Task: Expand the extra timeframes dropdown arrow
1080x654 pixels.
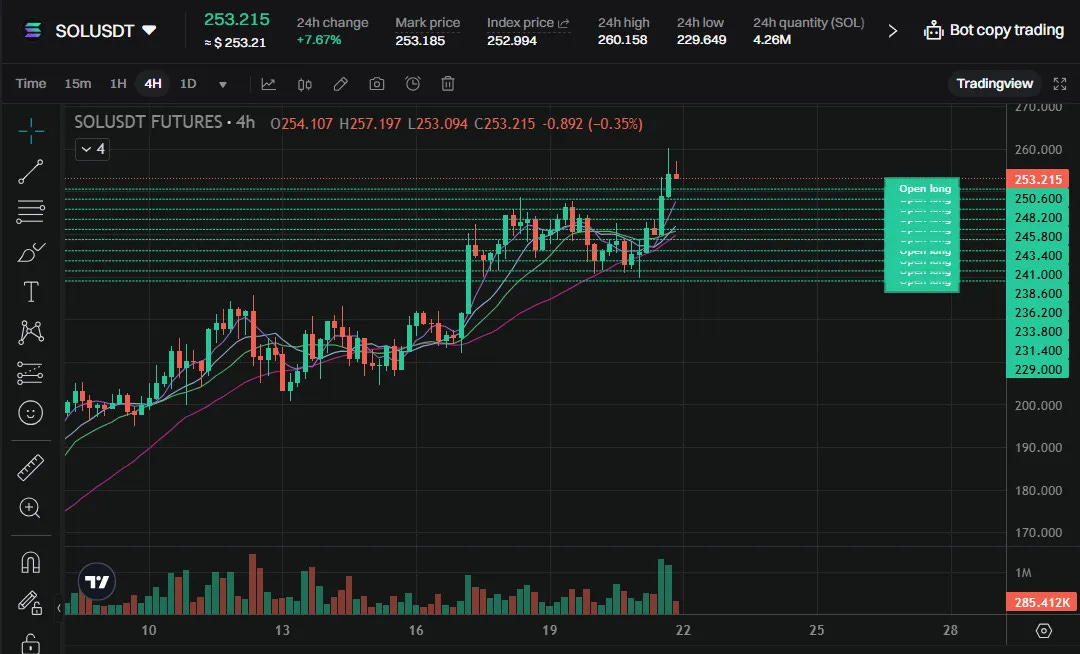Action: coord(222,84)
